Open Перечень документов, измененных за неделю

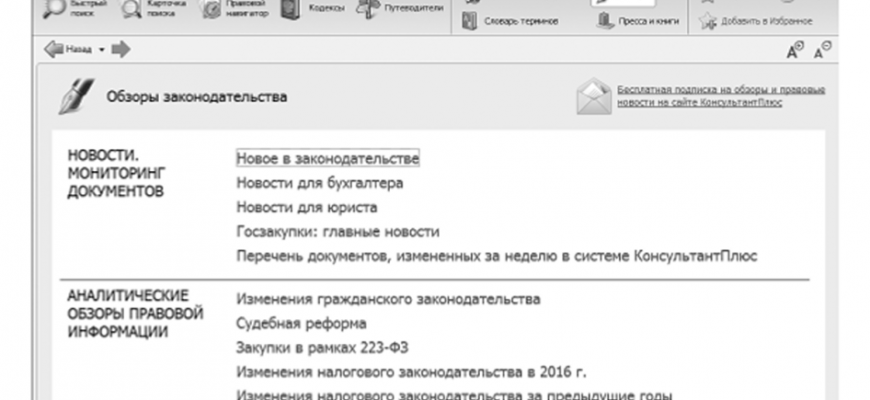497,256
